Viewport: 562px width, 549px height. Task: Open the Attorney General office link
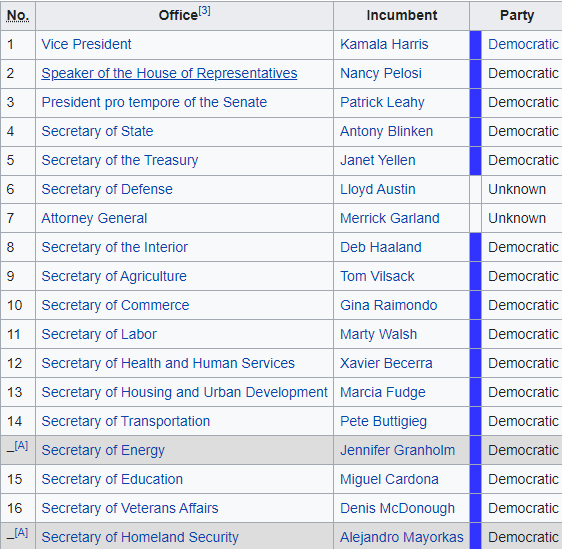94,219
